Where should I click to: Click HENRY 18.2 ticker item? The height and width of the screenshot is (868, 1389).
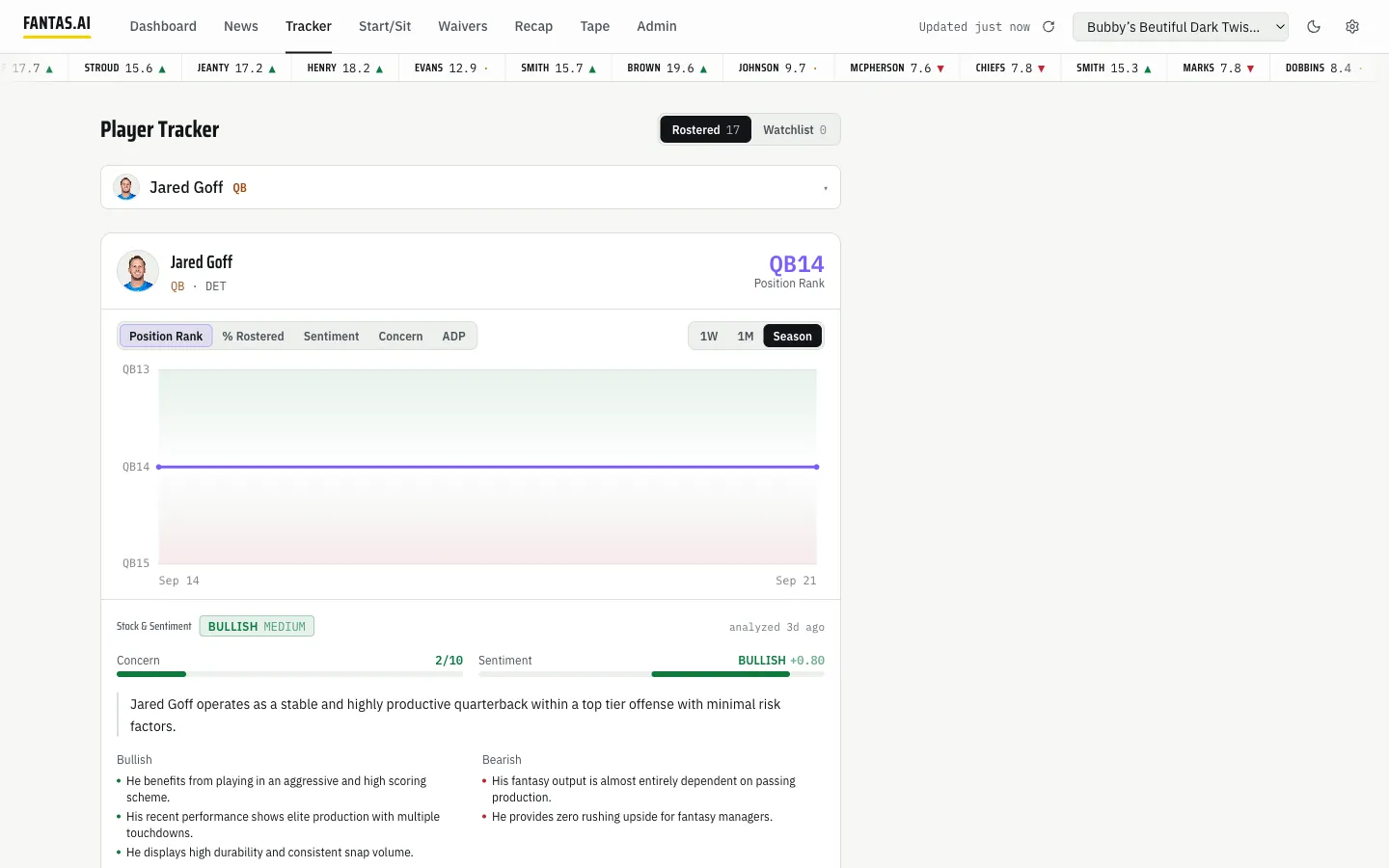pyautogui.click(x=345, y=68)
